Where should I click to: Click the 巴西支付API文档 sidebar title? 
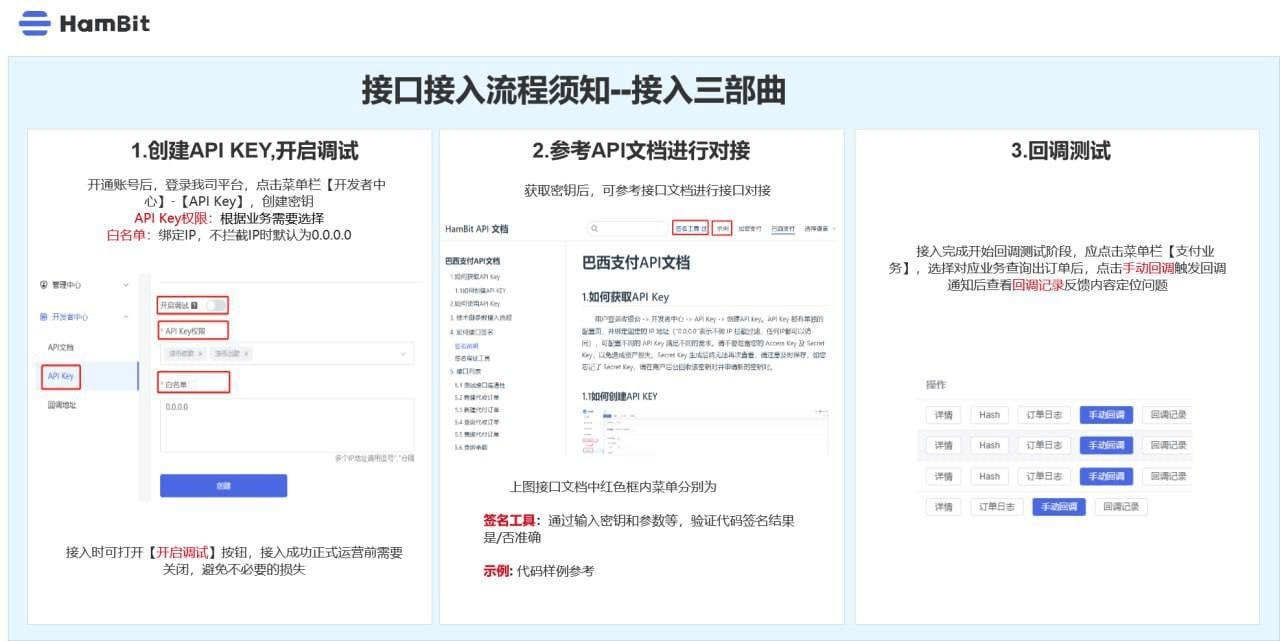click(472, 260)
